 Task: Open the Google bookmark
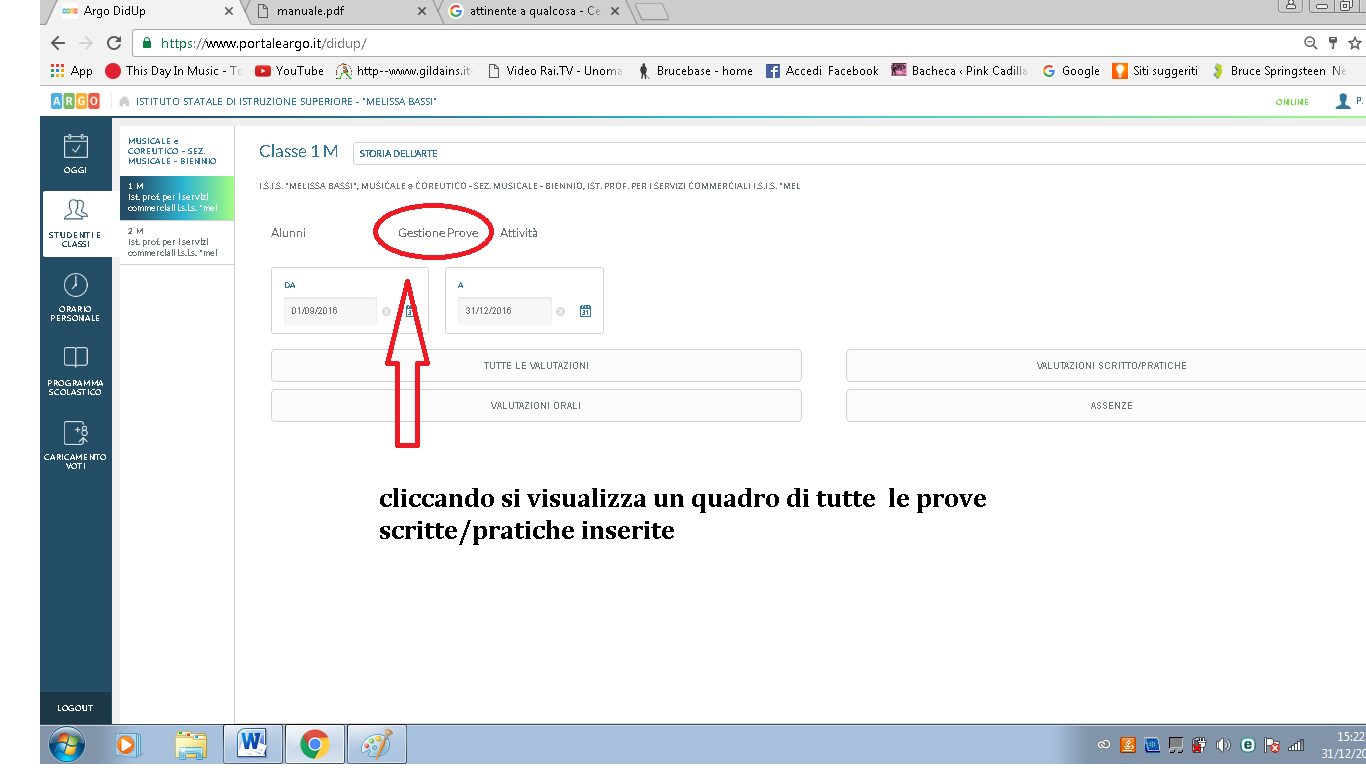click(1070, 71)
